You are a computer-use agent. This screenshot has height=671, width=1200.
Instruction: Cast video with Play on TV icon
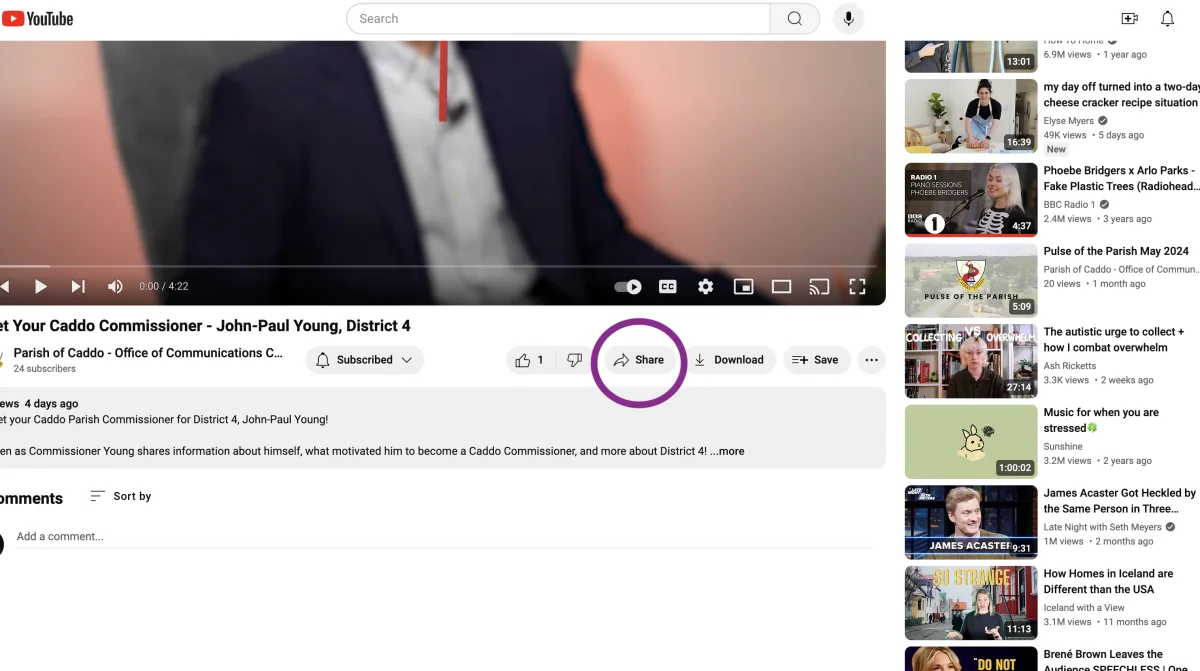click(x=819, y=287)
